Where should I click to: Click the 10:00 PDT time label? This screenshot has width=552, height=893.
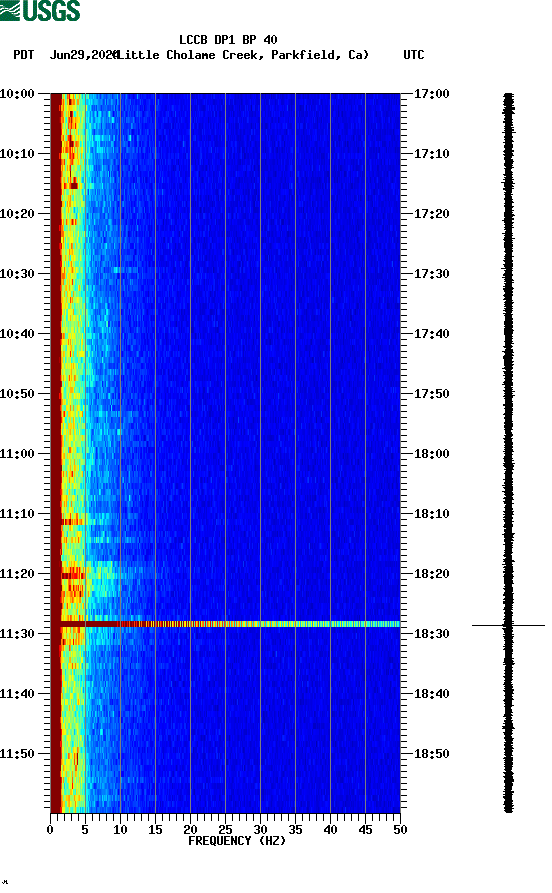coord(17,93)
